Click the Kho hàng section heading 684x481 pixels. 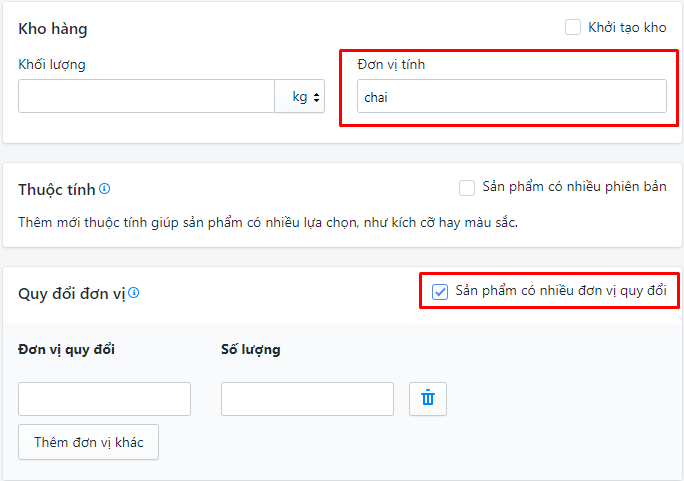pos(53,29)
